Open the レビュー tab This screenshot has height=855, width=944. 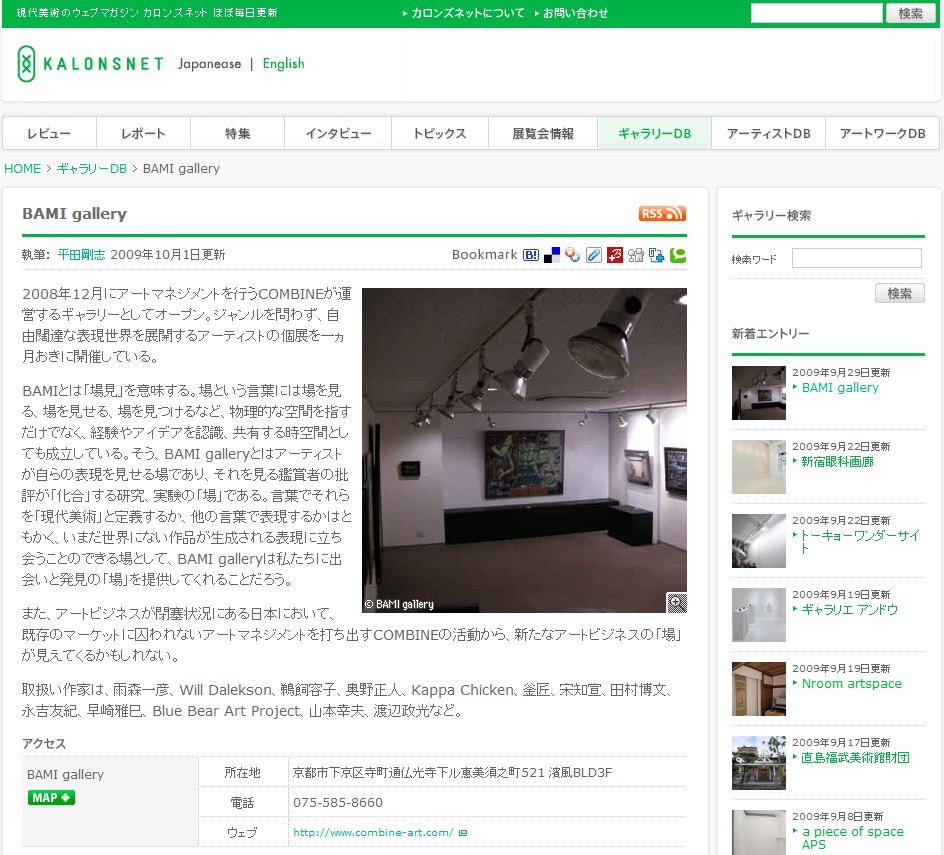[49, 134]
